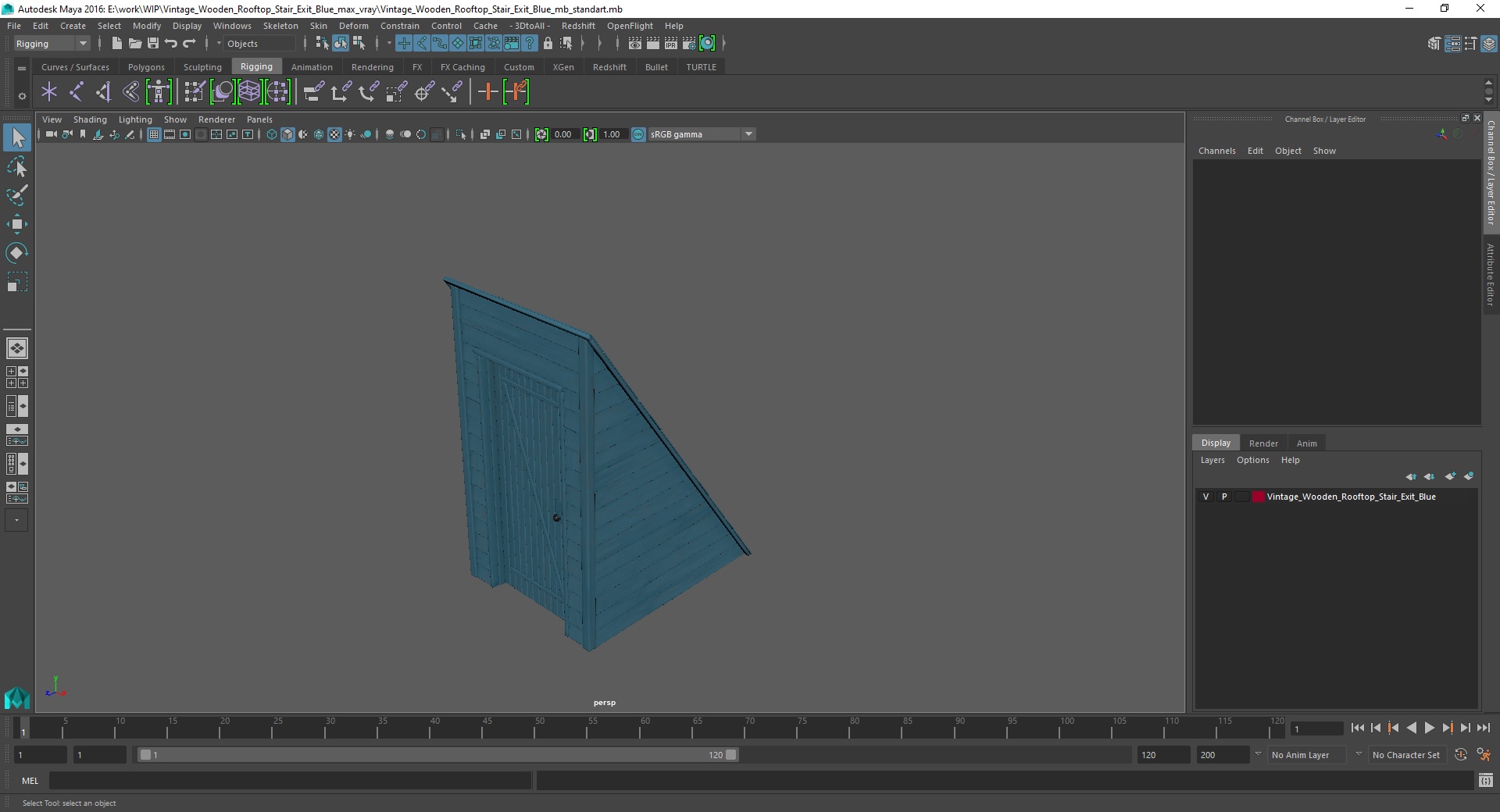Toggle viewport grid display
The height and width of the screenshot is (812, 1500).
click(154, 134)
